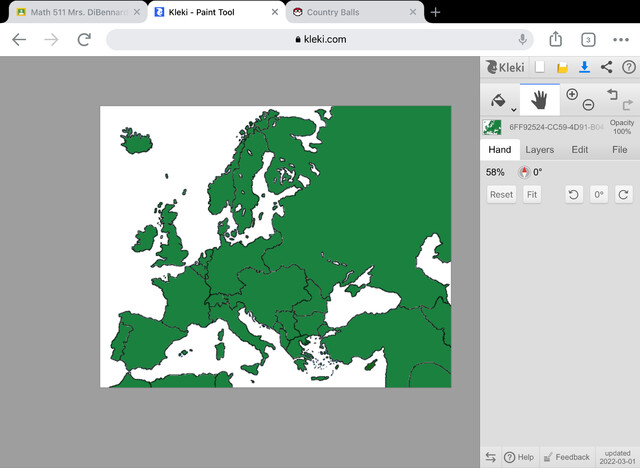Click the Kleki logo

point(505,67)
